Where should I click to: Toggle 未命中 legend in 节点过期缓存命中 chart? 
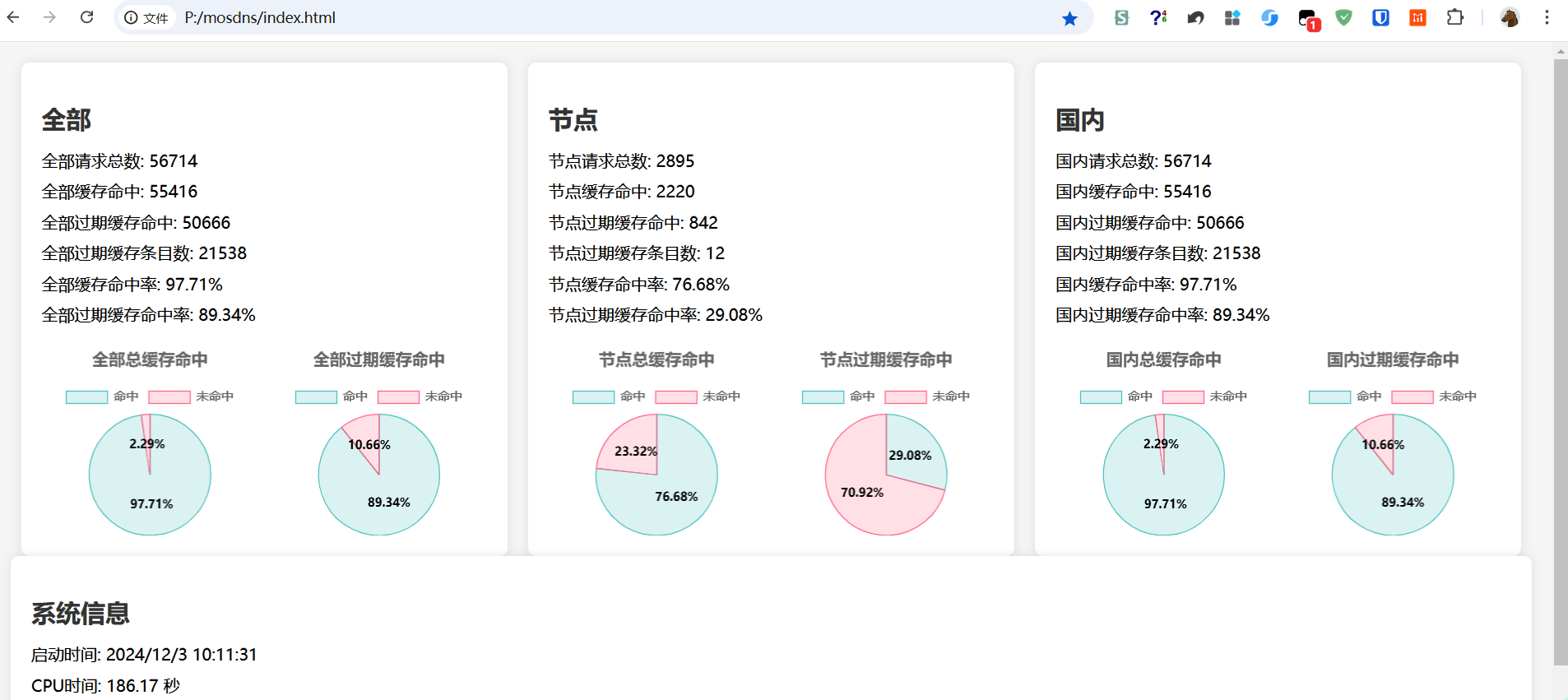[x=927, y=396]
